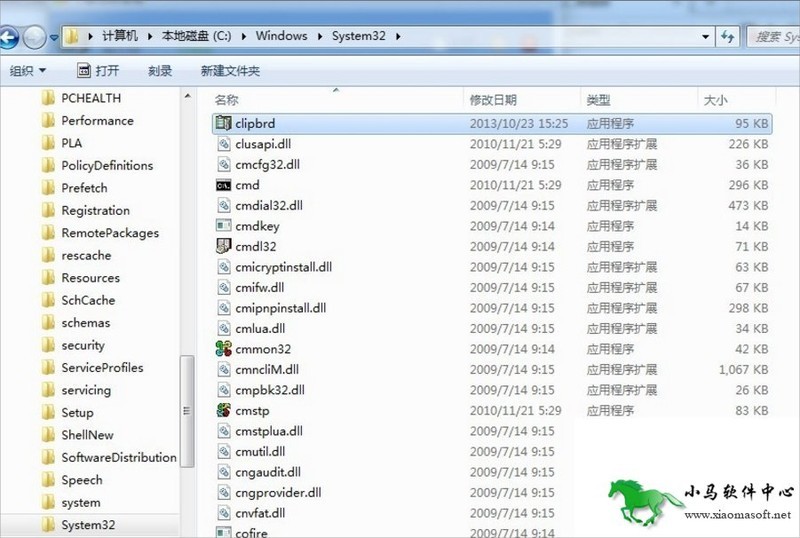800x538 pixels.
Task: Open the PCHEALTH folder in tree
Action: [x=81, y=98]
